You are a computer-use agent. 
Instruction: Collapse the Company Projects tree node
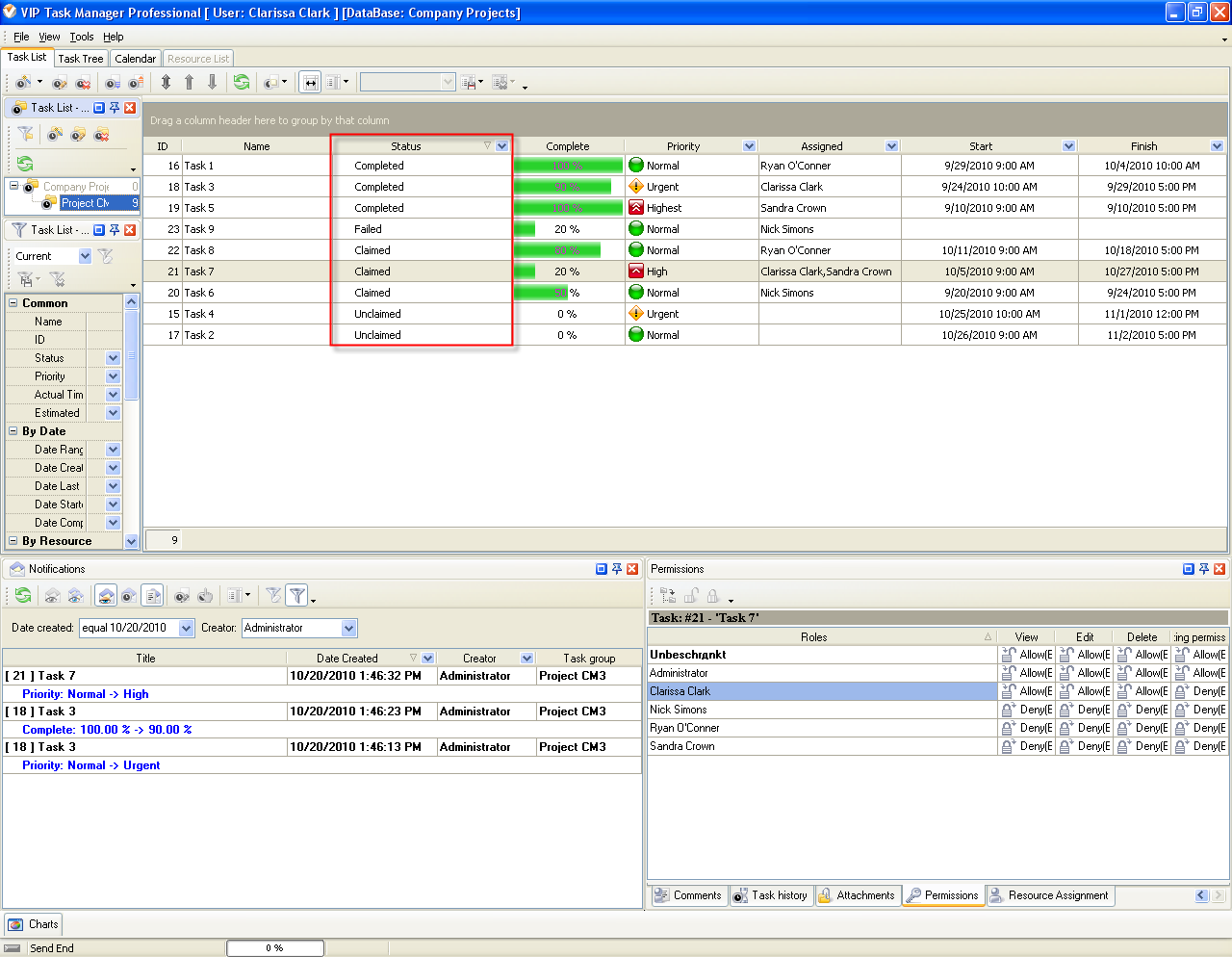point(14,186)
